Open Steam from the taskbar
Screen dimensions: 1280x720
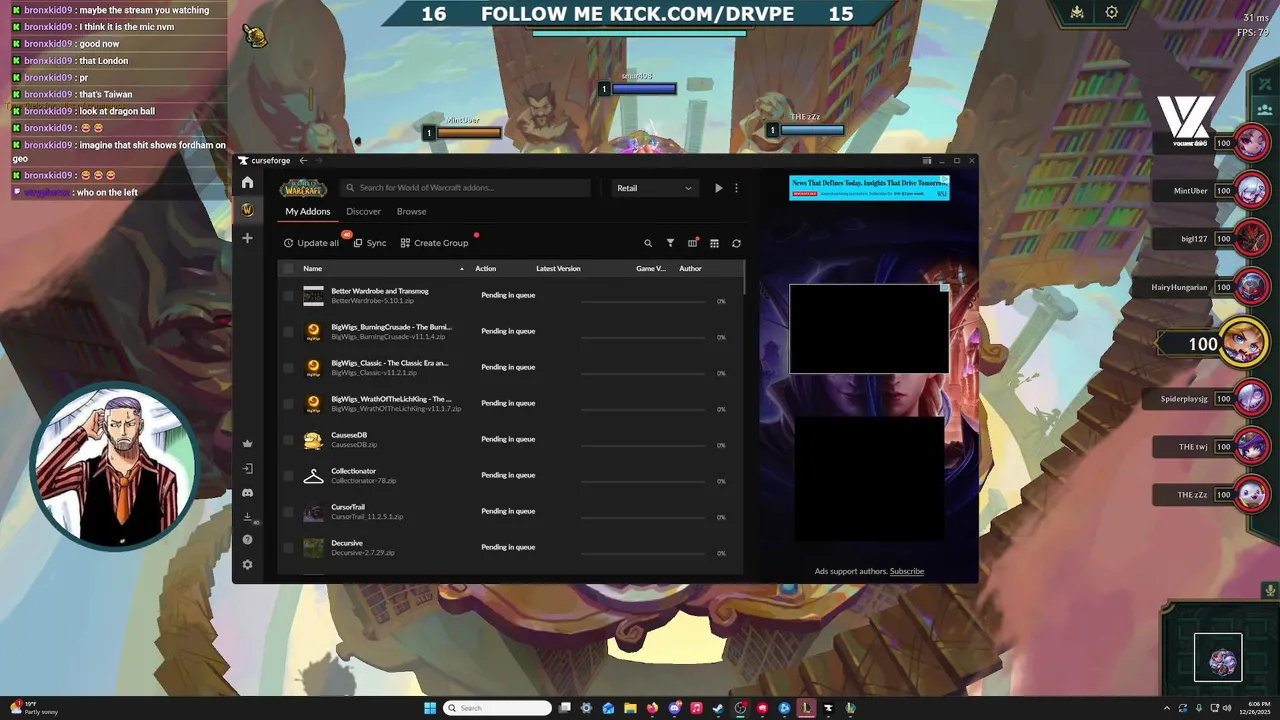(718, 708)
